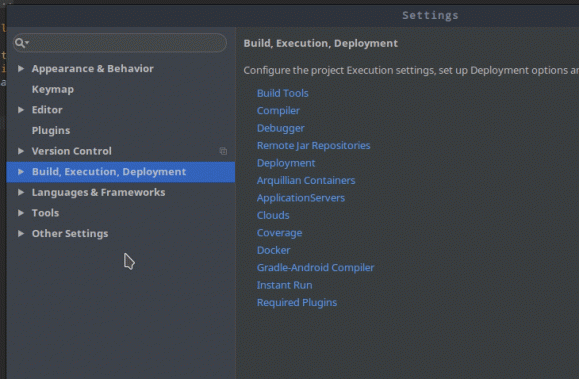Open the Compiler link
The image size is (579, 379).
coord(278,111)
